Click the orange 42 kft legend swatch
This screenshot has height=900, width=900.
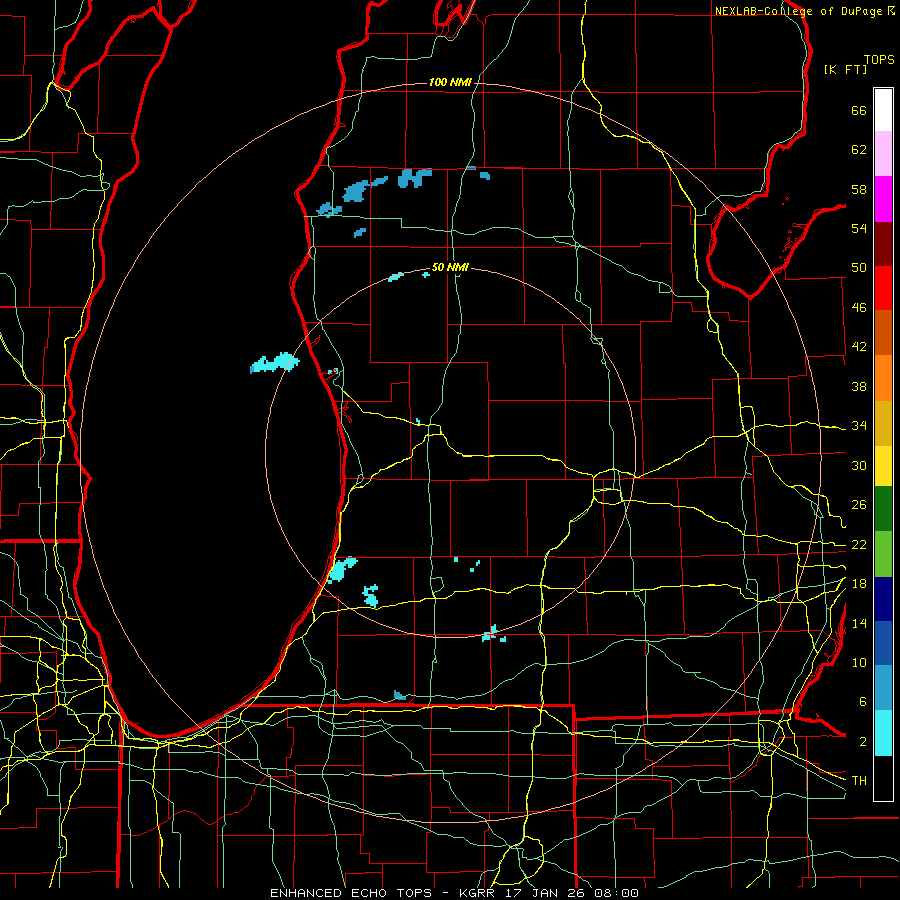[883, 377]
